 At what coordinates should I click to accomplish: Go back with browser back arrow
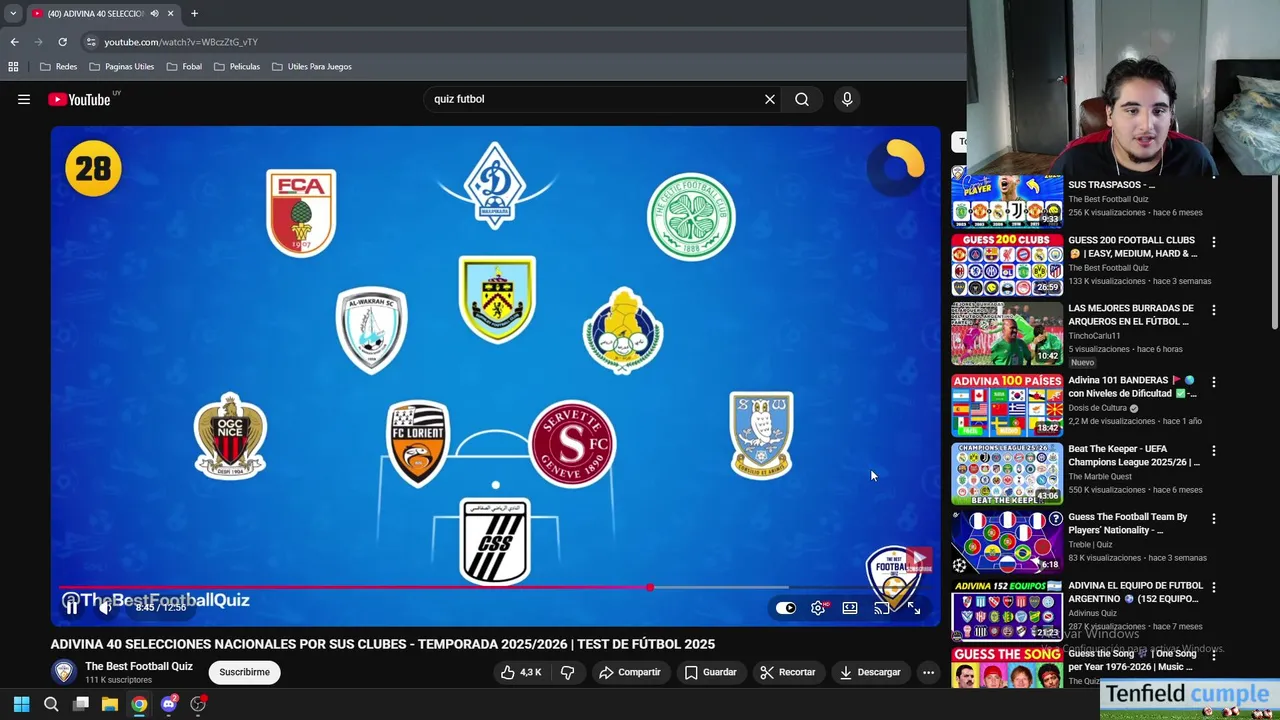(x=14, y=42)
